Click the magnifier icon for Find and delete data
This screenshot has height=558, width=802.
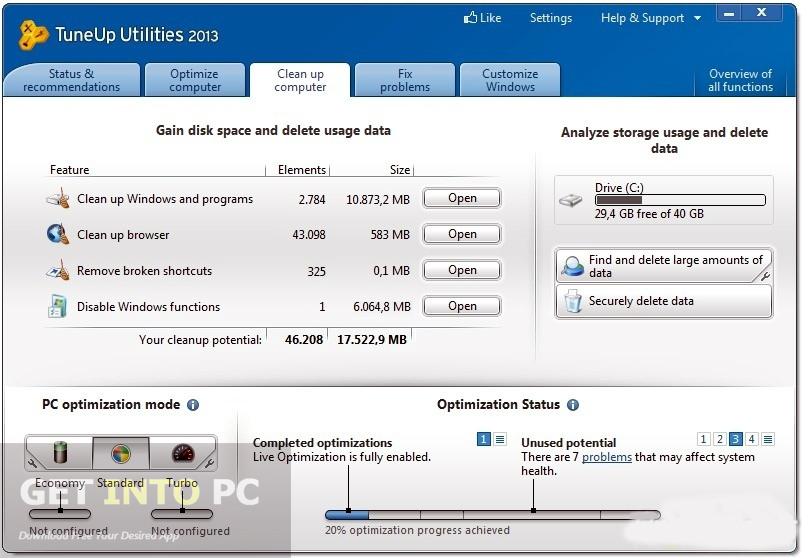[572, 266]
